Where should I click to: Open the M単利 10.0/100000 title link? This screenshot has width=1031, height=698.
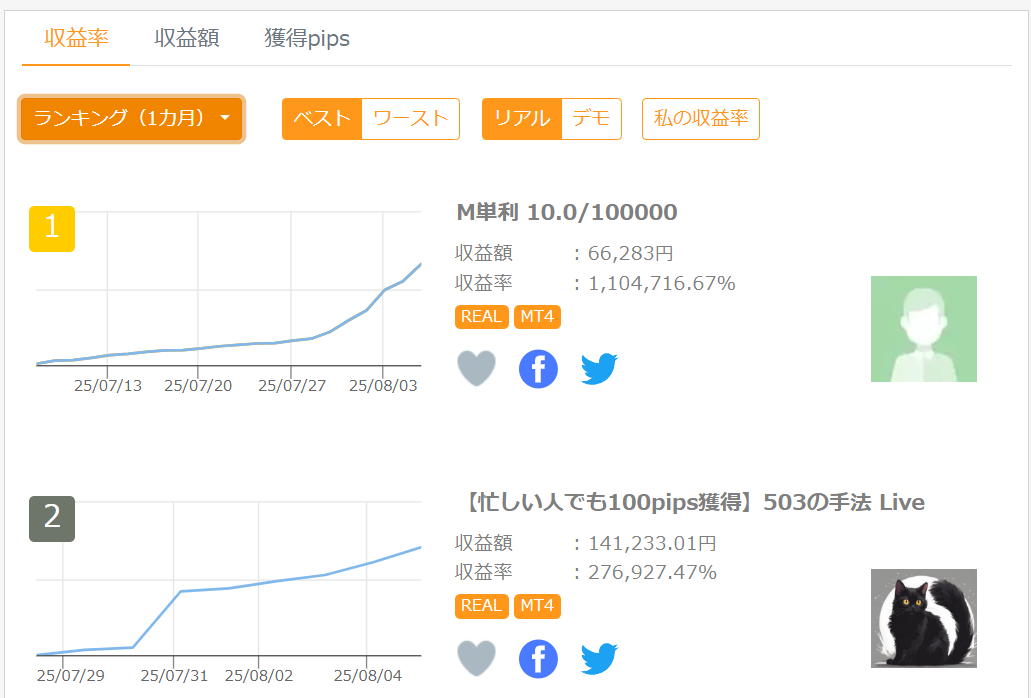pos(567,212)
